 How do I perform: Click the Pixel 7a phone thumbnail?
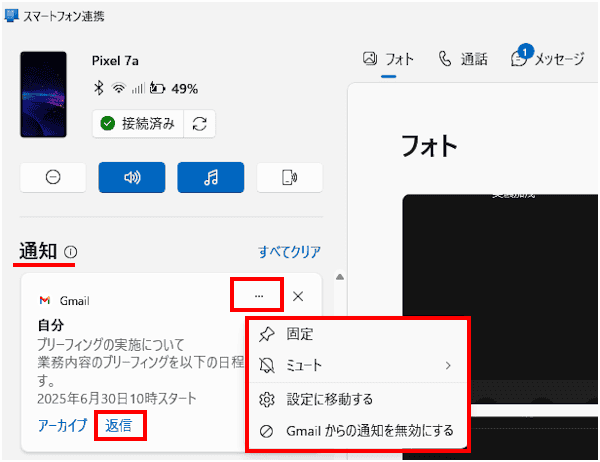(x=43, y=95)
